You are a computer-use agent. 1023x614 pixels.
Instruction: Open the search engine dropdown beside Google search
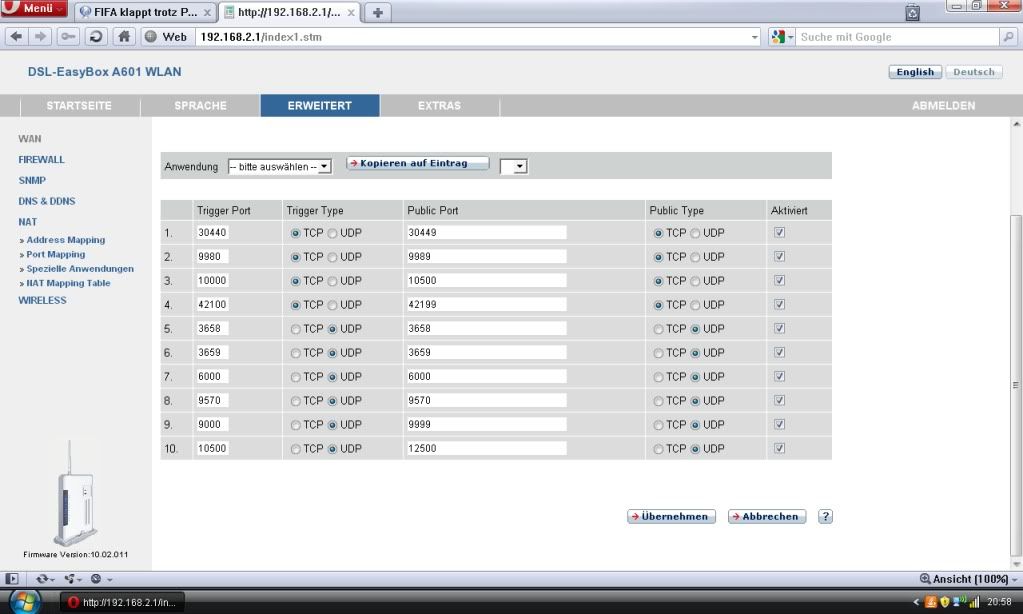pos(780,36)
